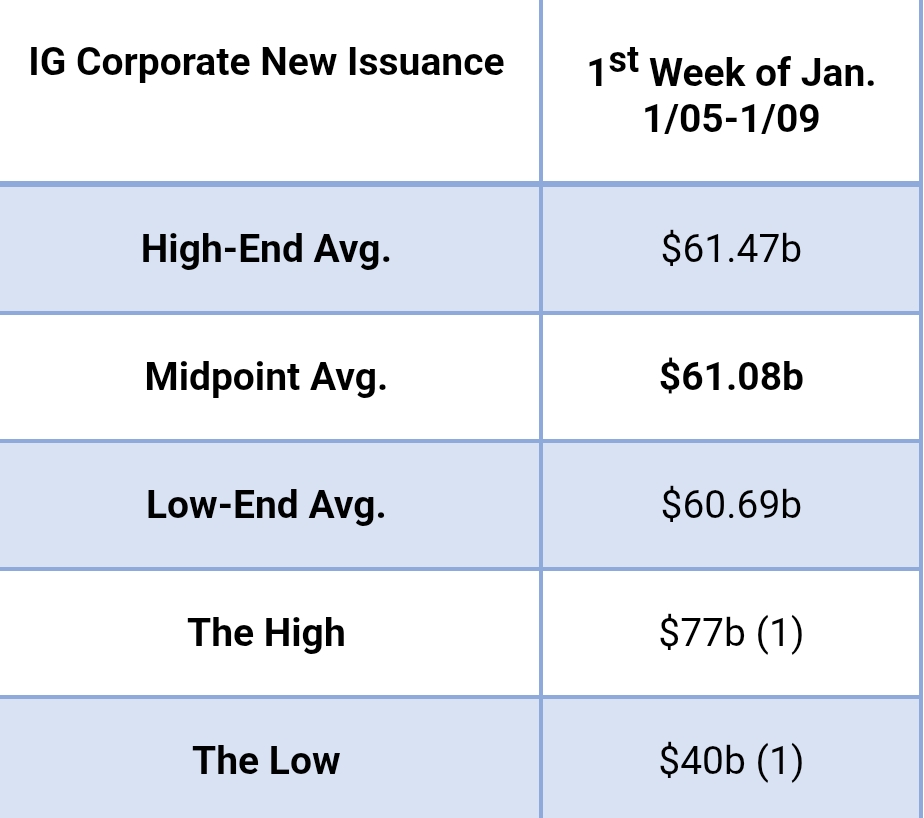Click the $77b amount

pyautogui.click(x=702, y=633)
